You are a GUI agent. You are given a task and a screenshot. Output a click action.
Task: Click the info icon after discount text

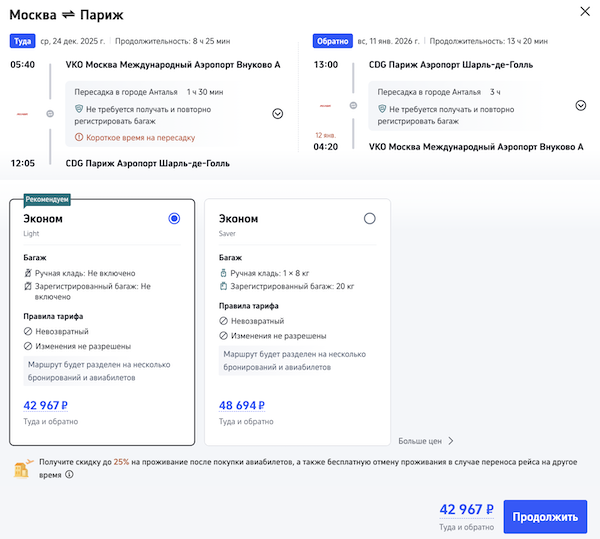click(x=70, y=475)
